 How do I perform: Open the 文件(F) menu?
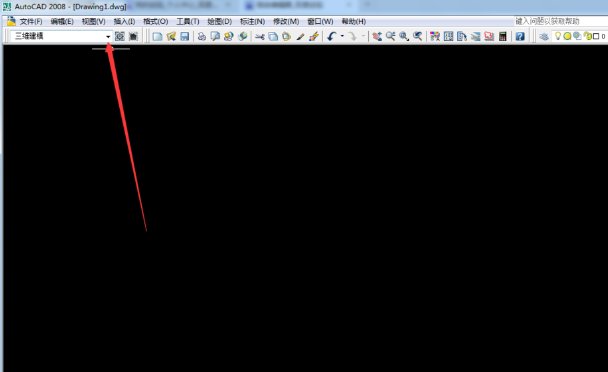31,21
